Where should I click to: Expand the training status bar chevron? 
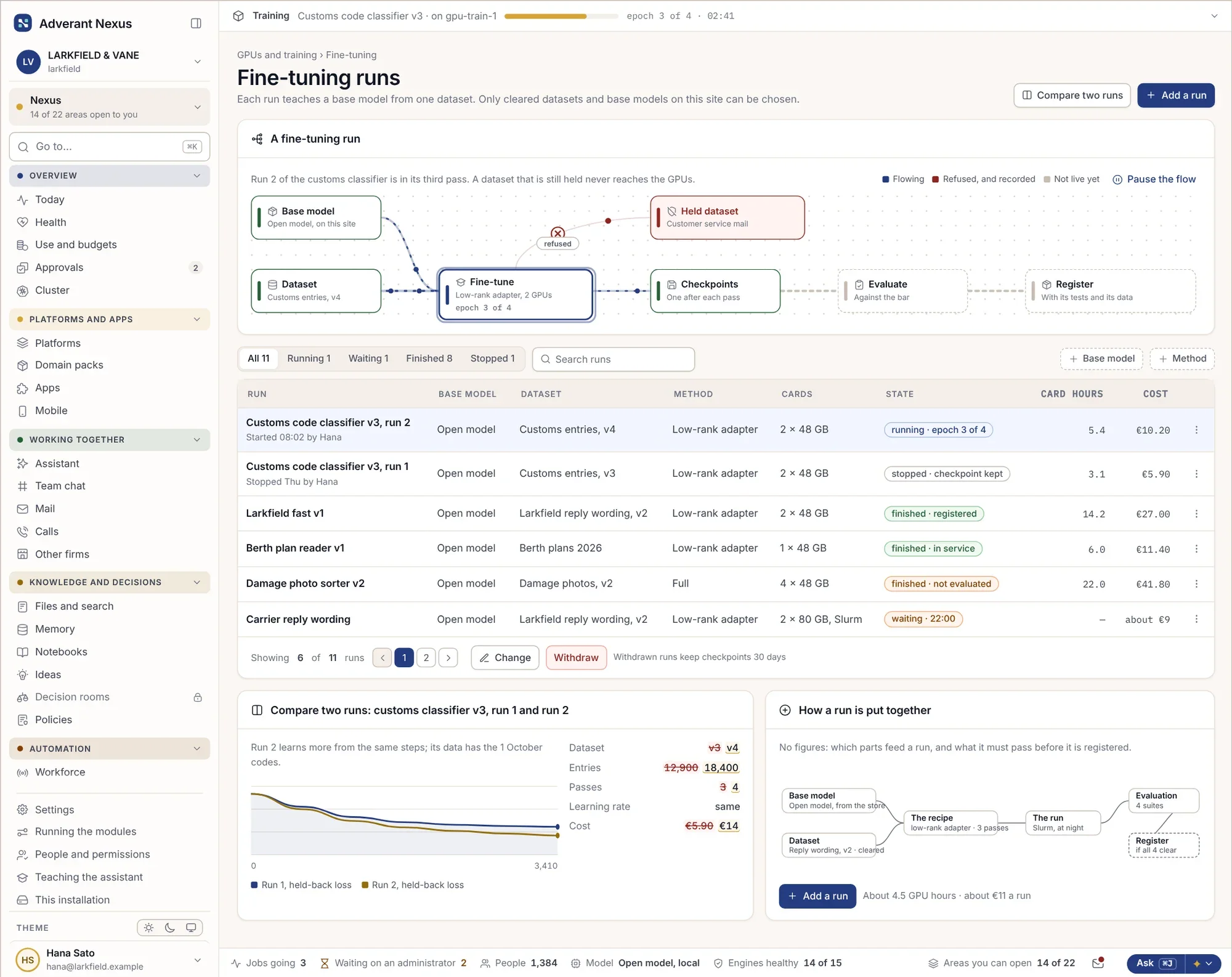point(1214,16)
